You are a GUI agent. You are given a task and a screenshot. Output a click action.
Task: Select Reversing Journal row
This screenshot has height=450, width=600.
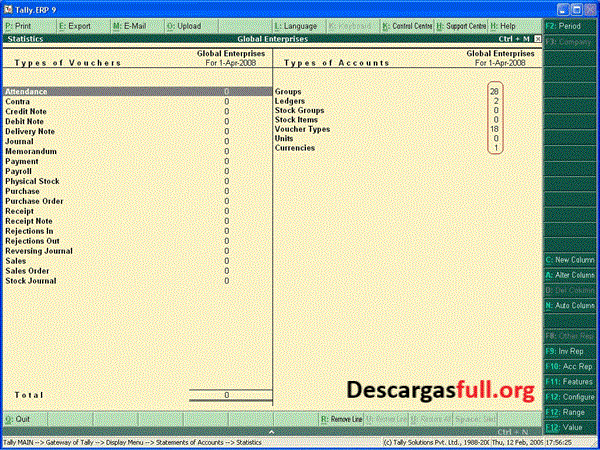pos(137,251)
